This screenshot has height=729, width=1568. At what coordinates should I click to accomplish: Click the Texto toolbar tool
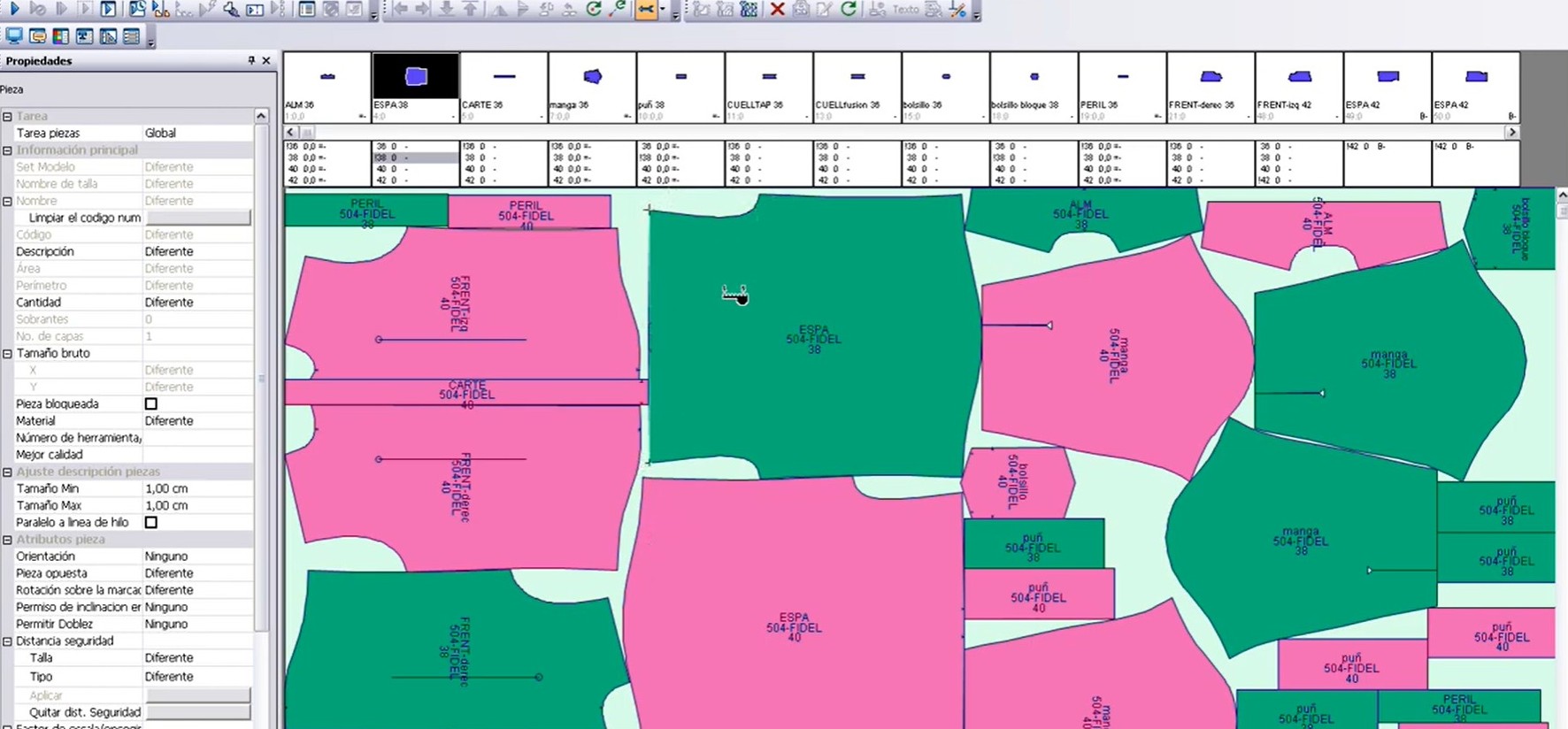tap(904, 9)
